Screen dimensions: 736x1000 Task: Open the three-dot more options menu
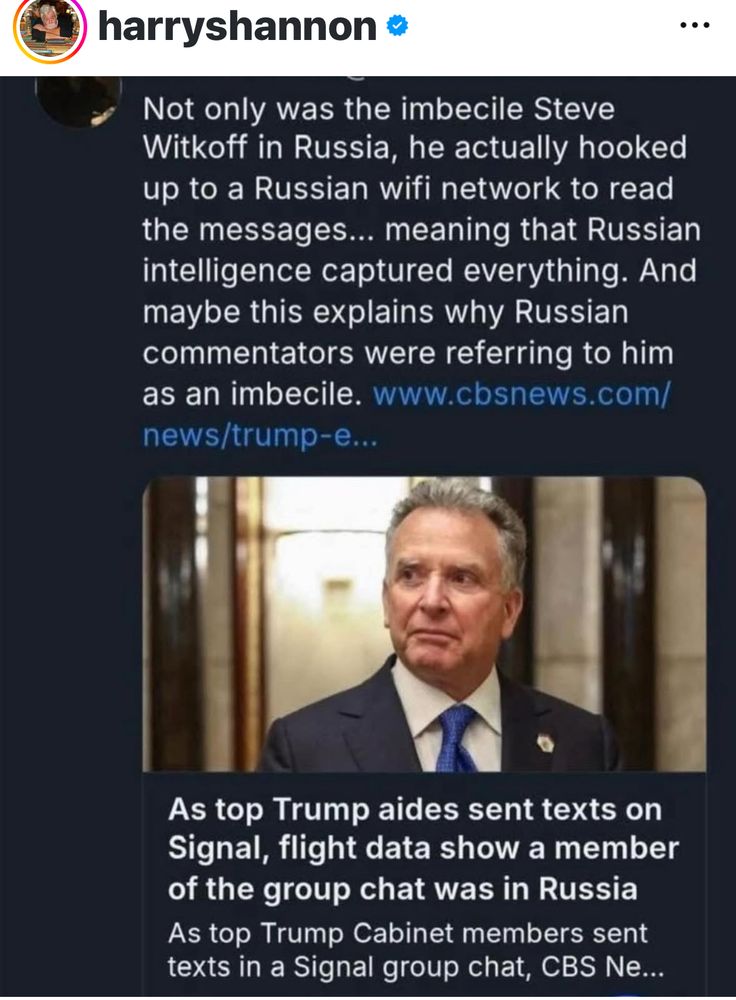point(694,26)
